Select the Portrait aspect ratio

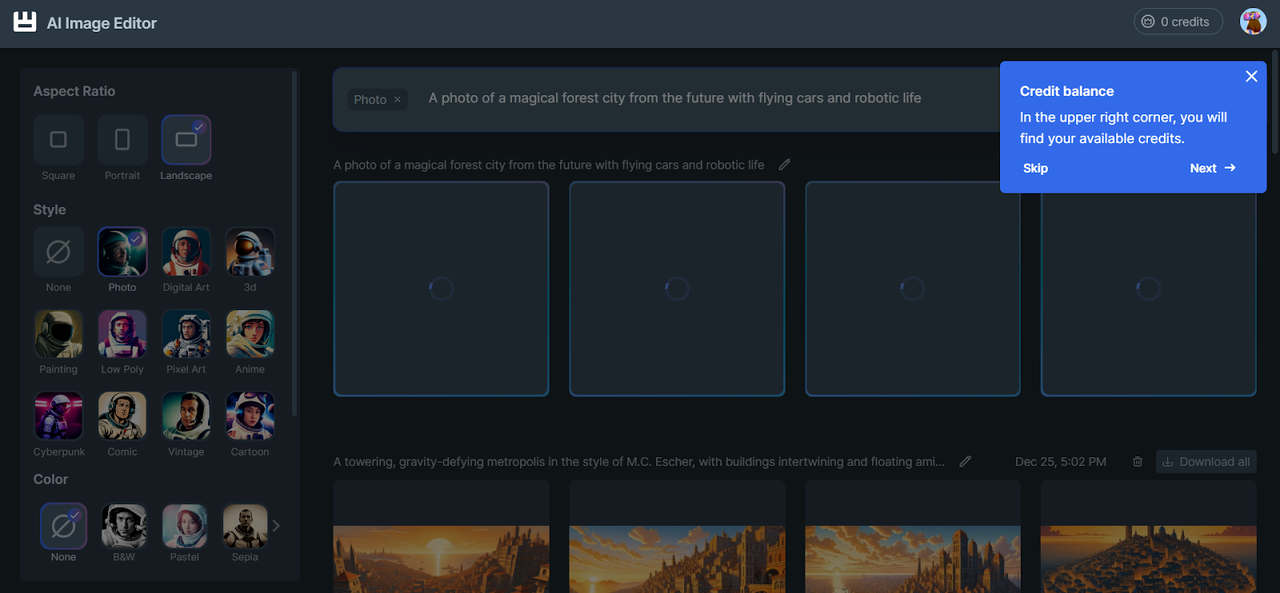[x=122, y=140]
